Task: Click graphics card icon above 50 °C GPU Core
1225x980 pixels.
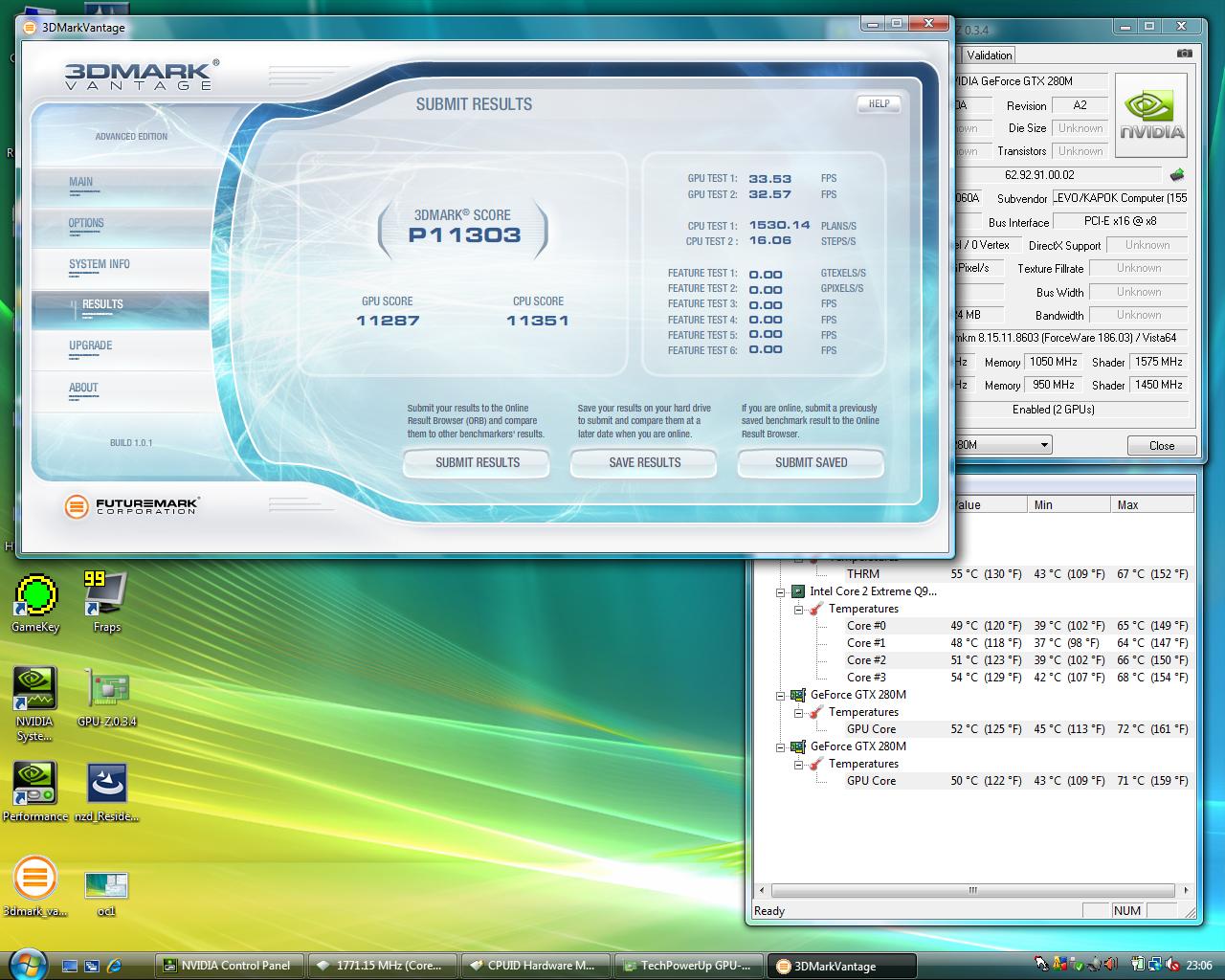Action: point(797,746)
